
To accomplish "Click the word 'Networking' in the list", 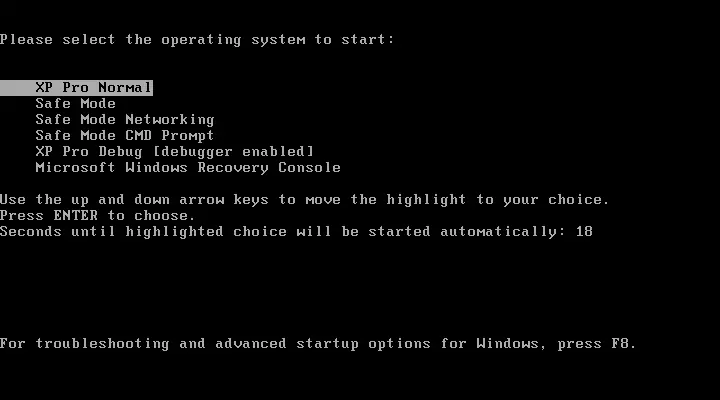I will [170, 119].
